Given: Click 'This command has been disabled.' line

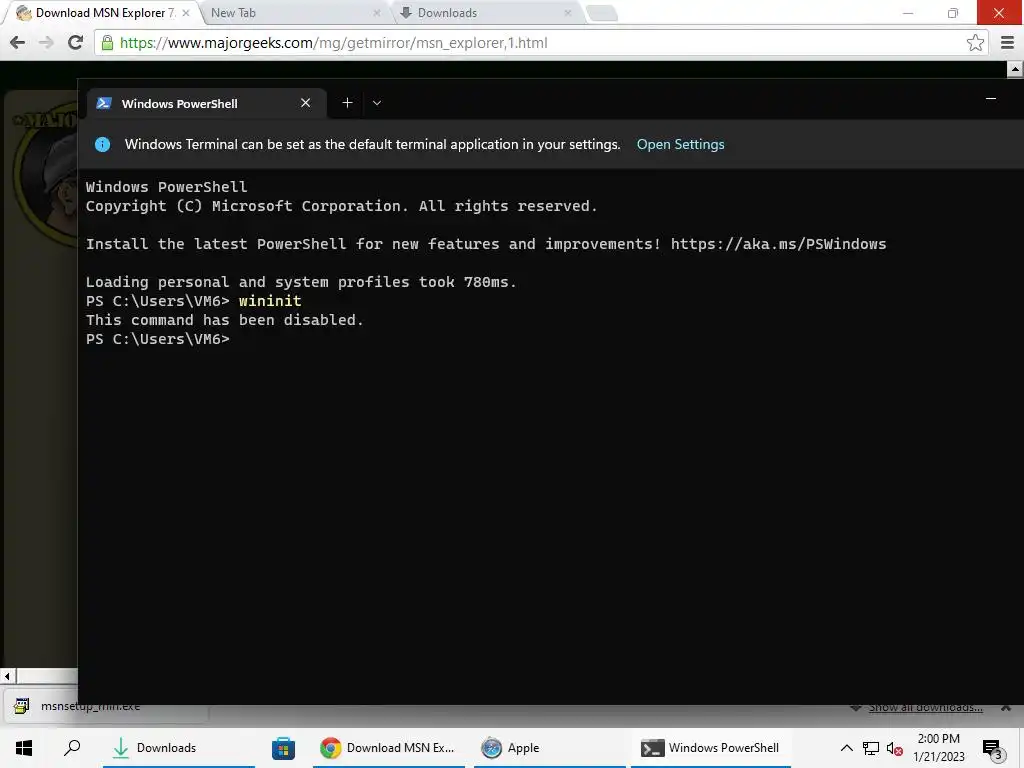Looking at the screenshot, I should click(x=225, y=320).
